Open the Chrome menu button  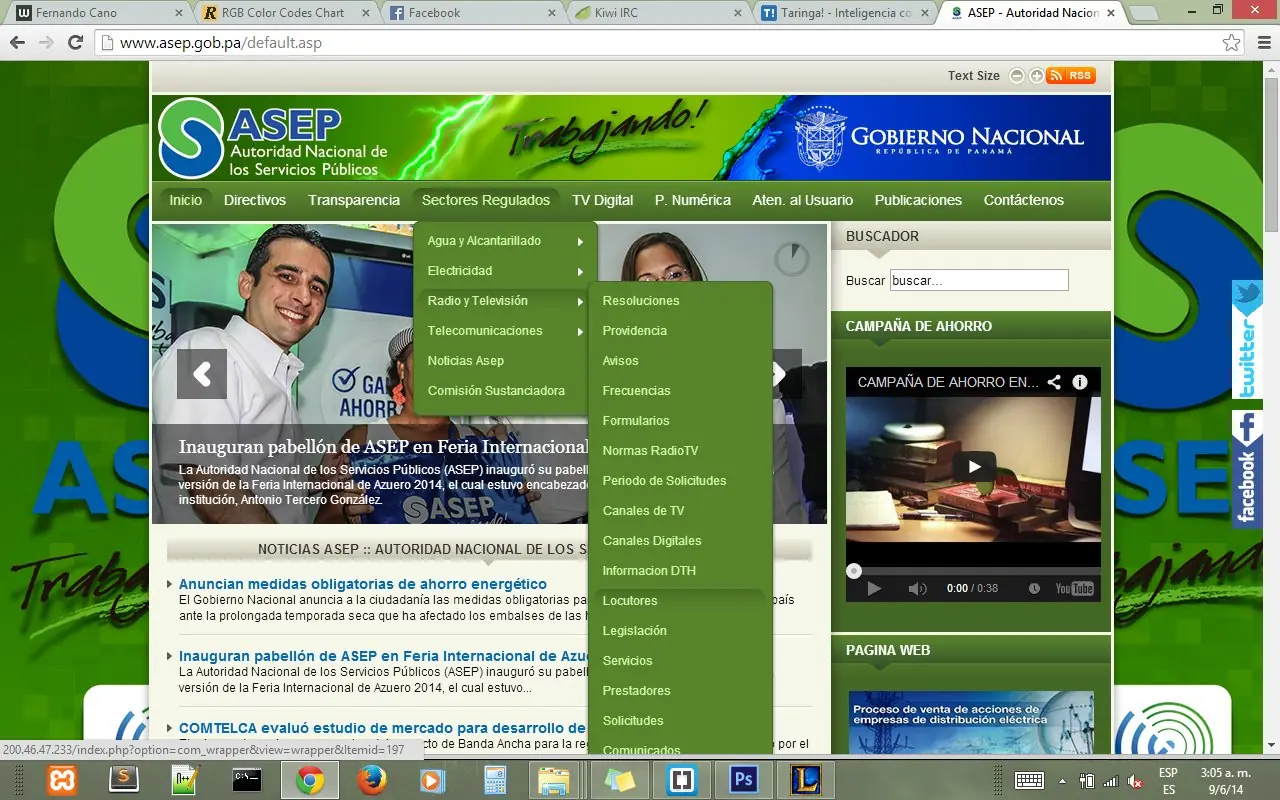tap(1262, 43)
